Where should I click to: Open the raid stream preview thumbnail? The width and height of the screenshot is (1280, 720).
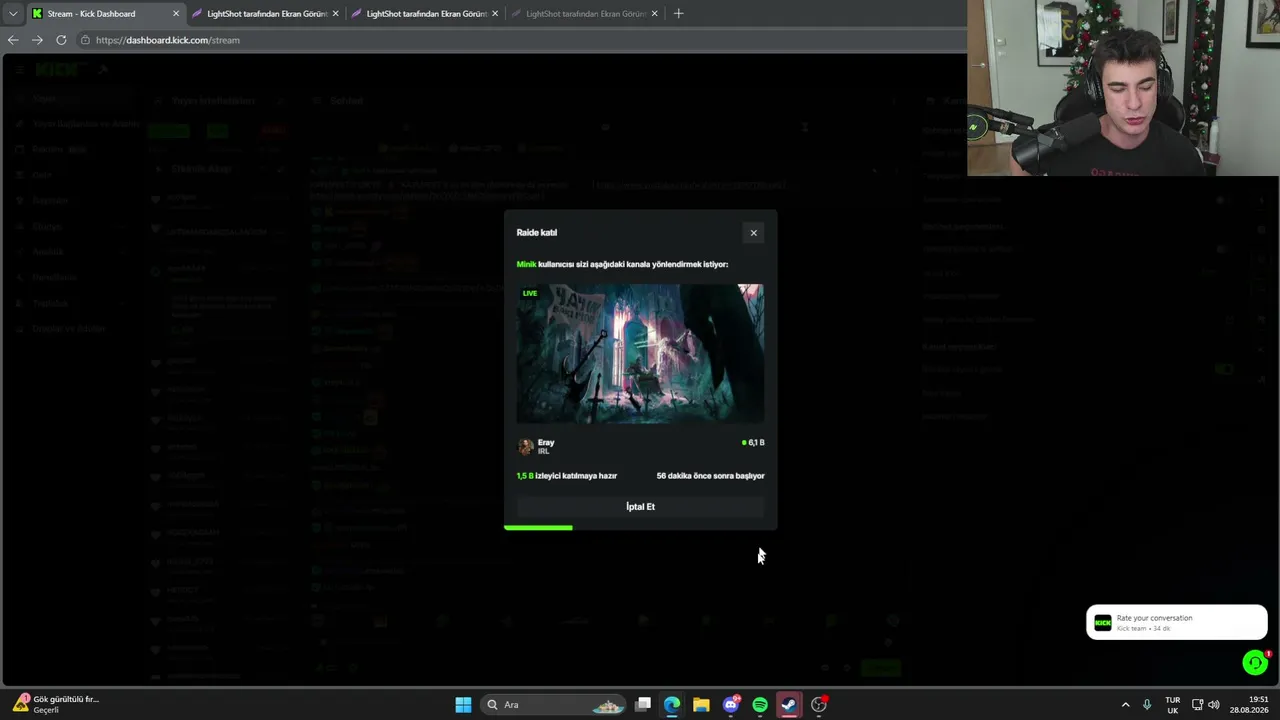coord(640,354)
